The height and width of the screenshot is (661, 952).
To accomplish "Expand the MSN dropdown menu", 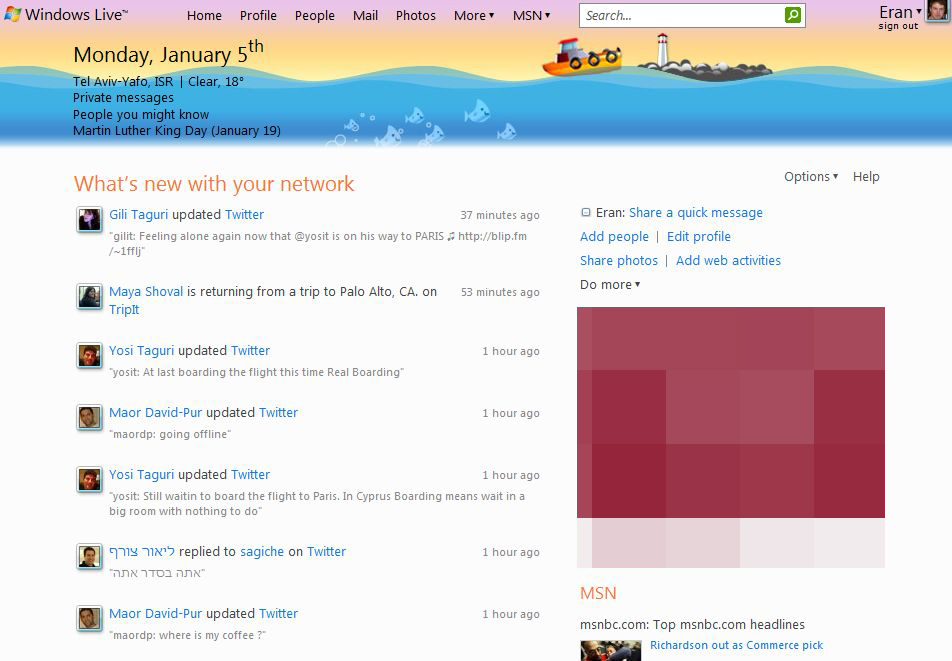I will (531, 15).
